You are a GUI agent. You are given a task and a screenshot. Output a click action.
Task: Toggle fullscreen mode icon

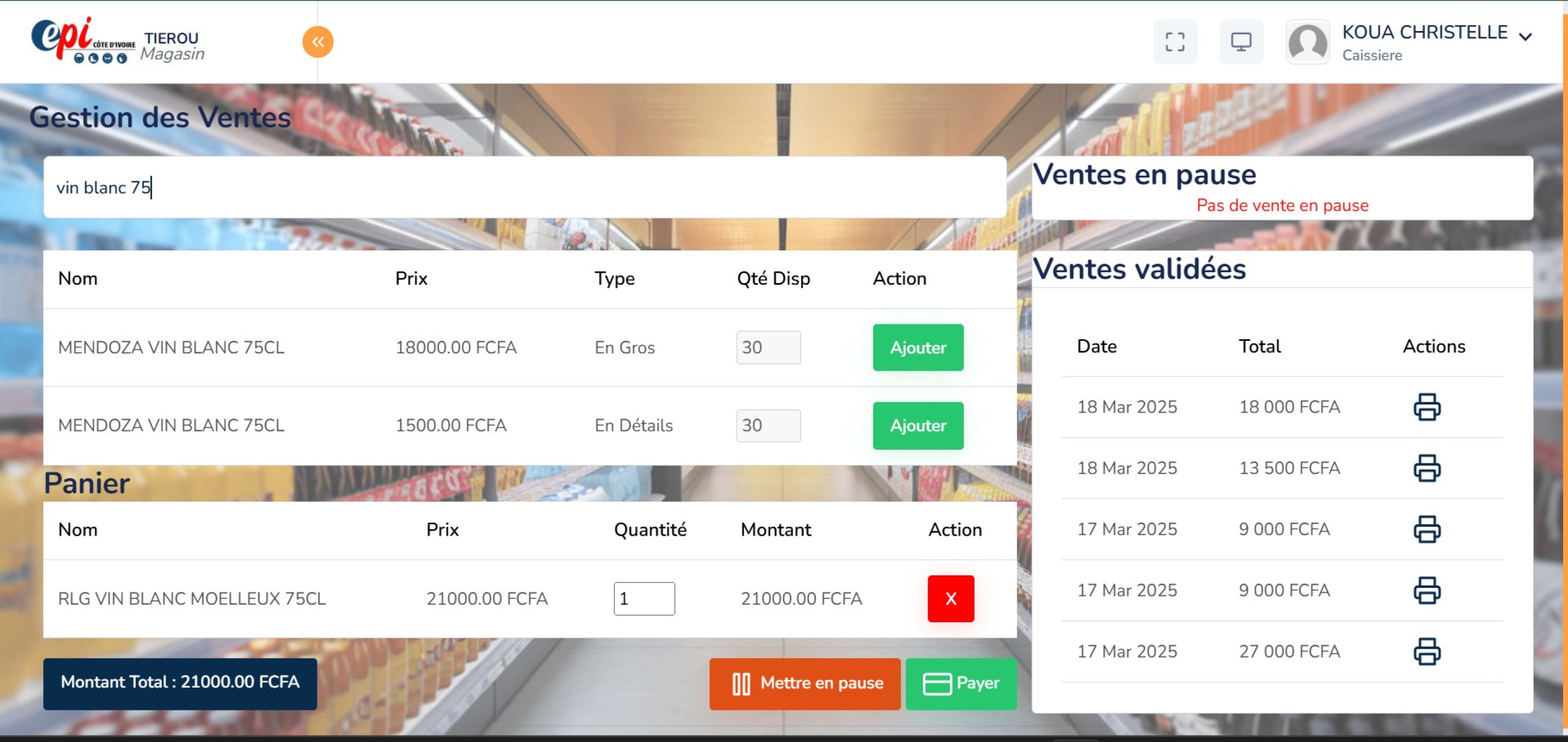pos(1174,41)
